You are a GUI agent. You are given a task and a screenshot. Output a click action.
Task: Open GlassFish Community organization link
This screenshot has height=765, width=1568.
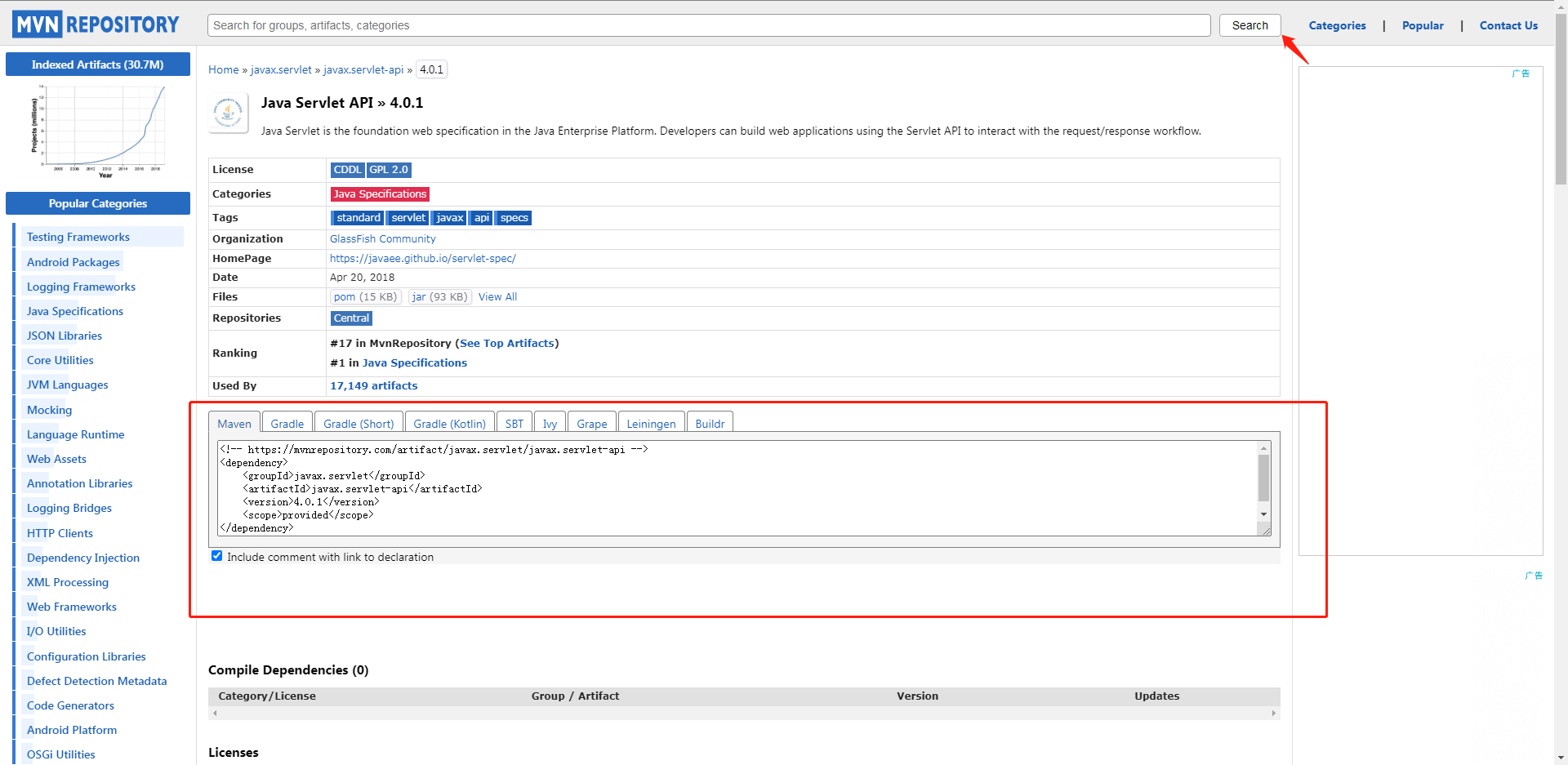pyautogui.click(x=383, y=238)
